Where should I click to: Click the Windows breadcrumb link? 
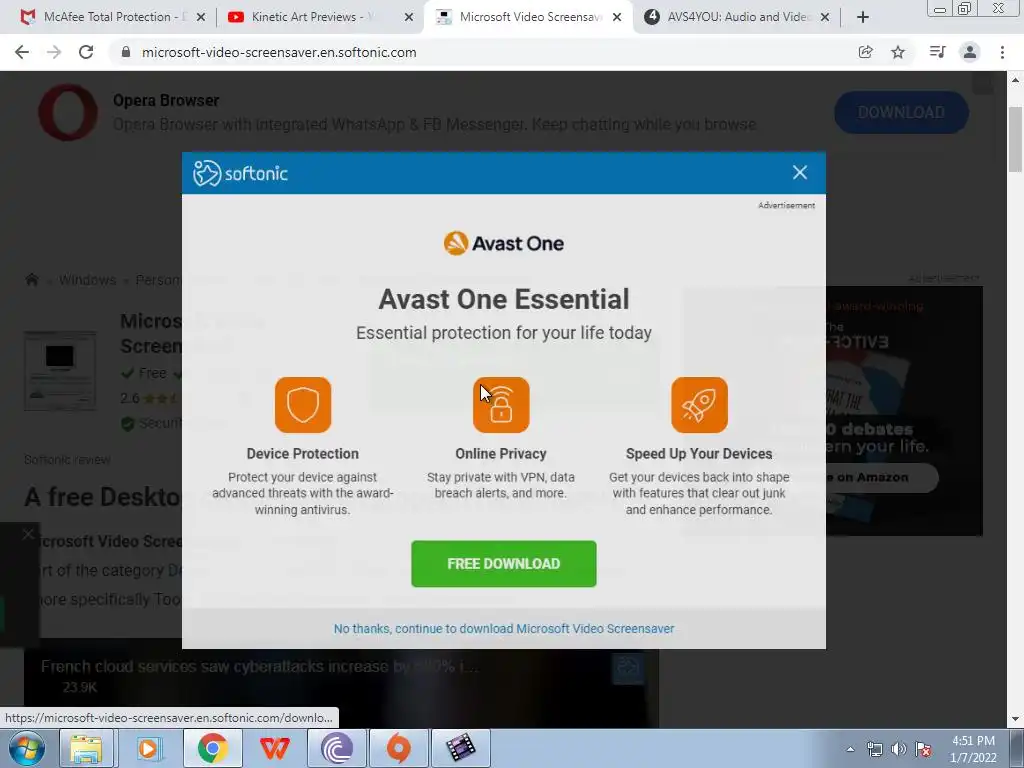tap(88, 280)
